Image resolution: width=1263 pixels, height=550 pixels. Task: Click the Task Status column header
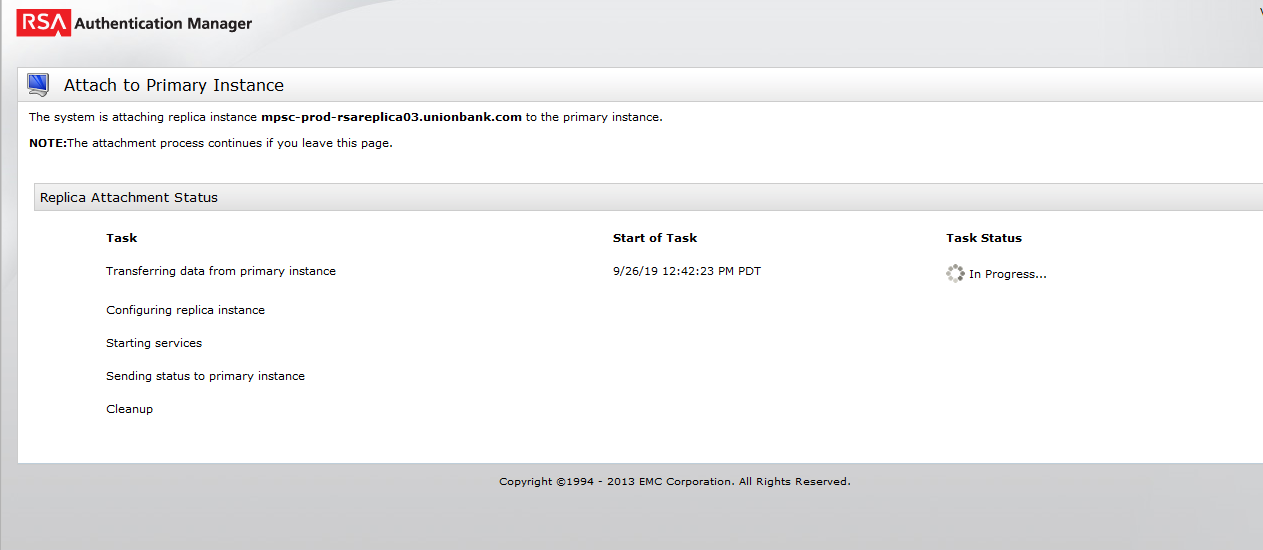984,238
